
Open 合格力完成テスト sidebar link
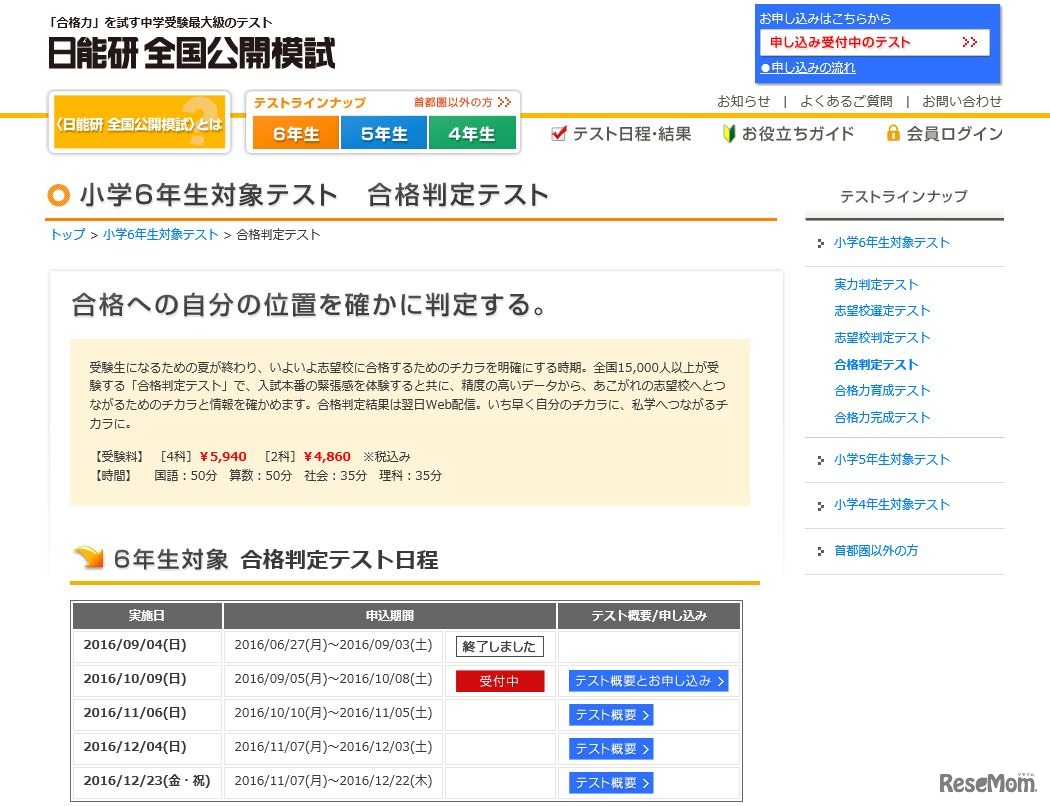click(x=882, y=417)
